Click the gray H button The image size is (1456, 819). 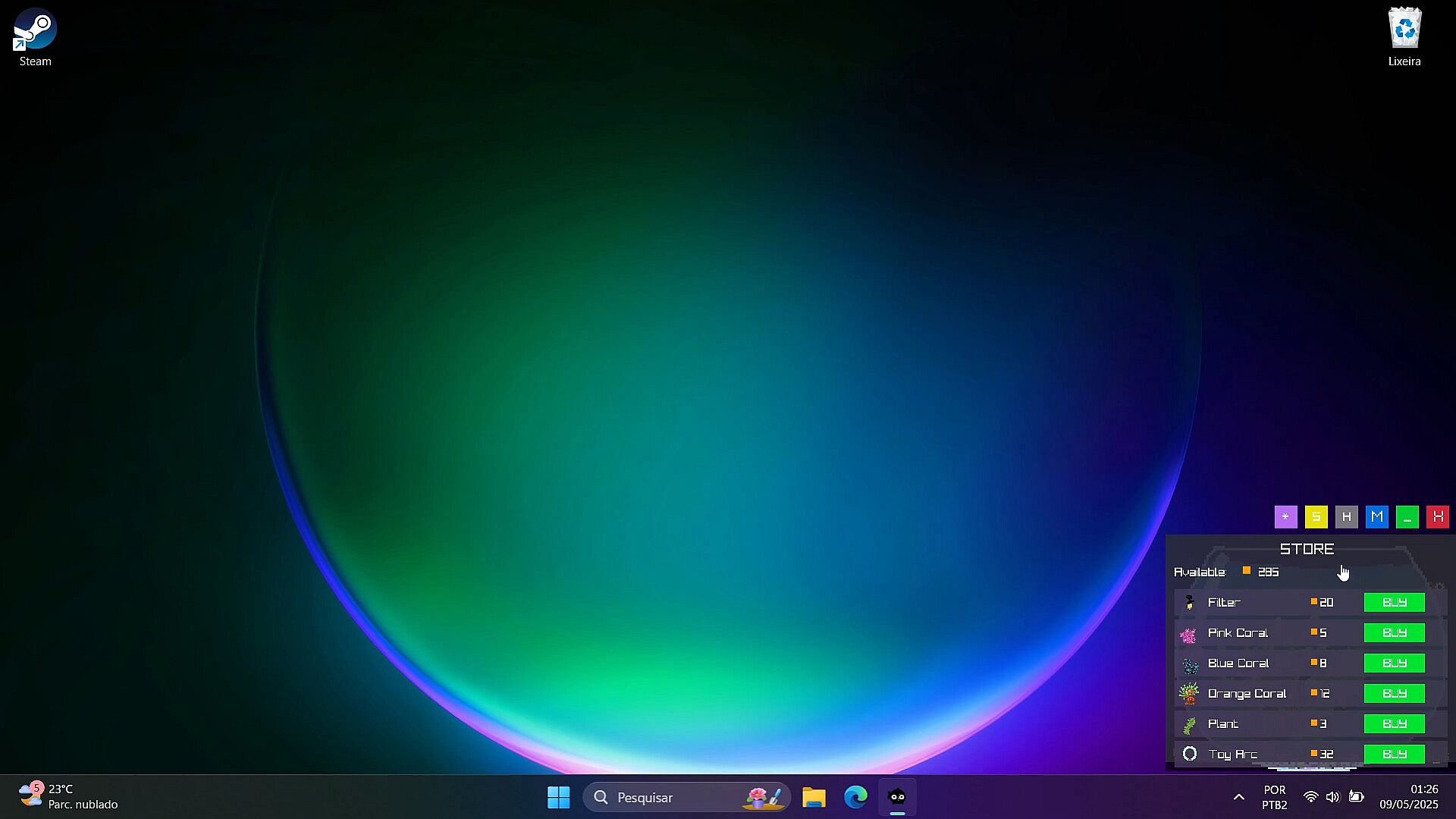click(1346, 517)
